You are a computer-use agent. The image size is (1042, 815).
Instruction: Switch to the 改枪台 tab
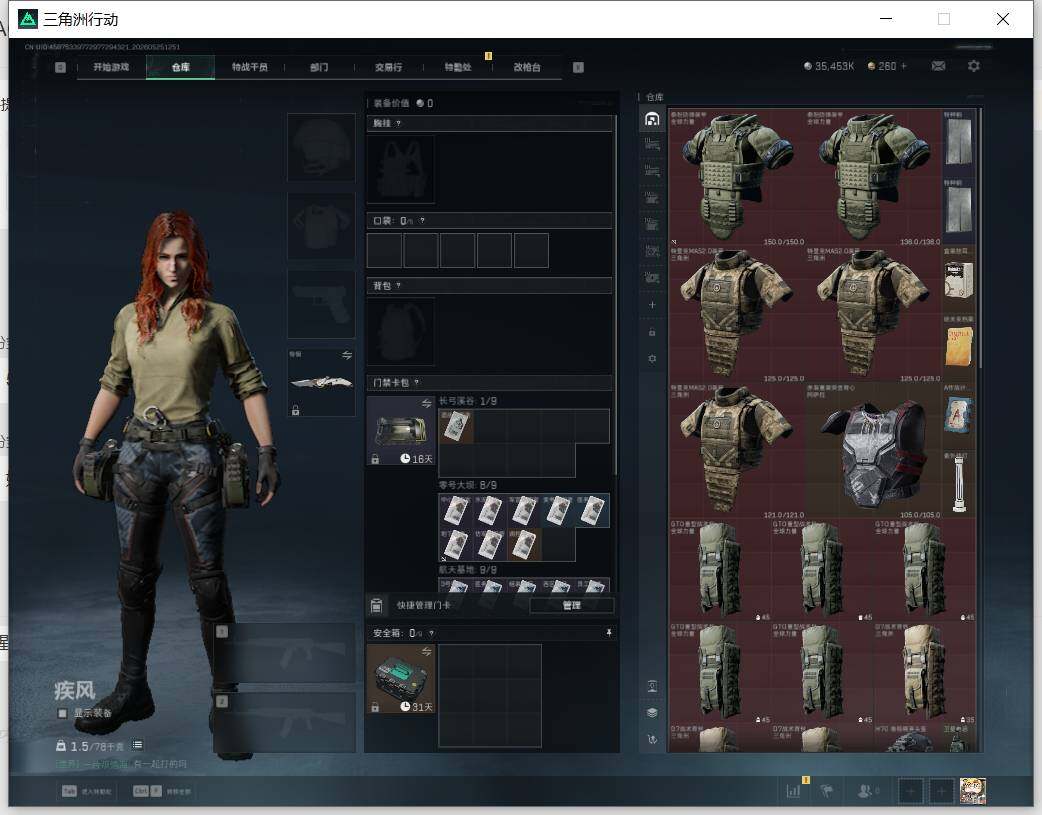point(527,67)
